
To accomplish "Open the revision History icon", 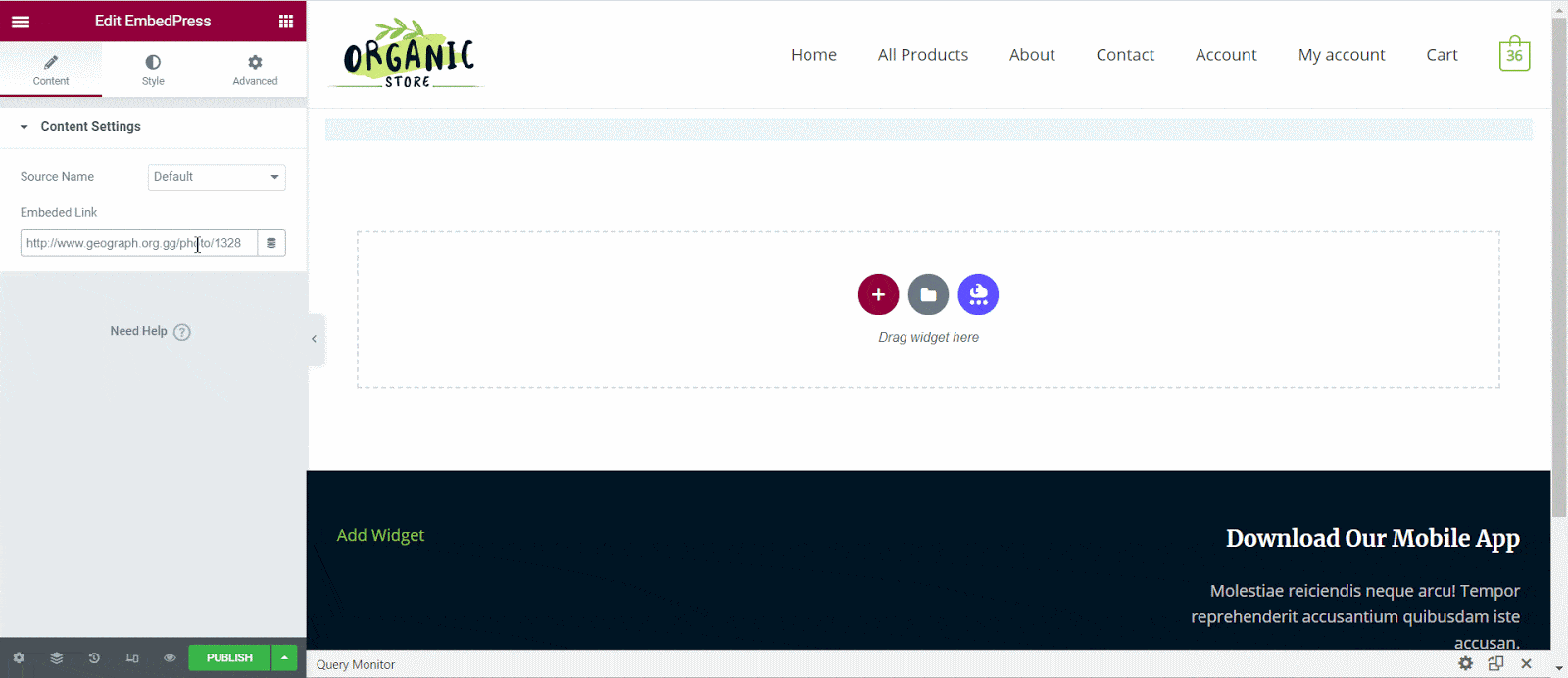I will [x=94, y=658].
